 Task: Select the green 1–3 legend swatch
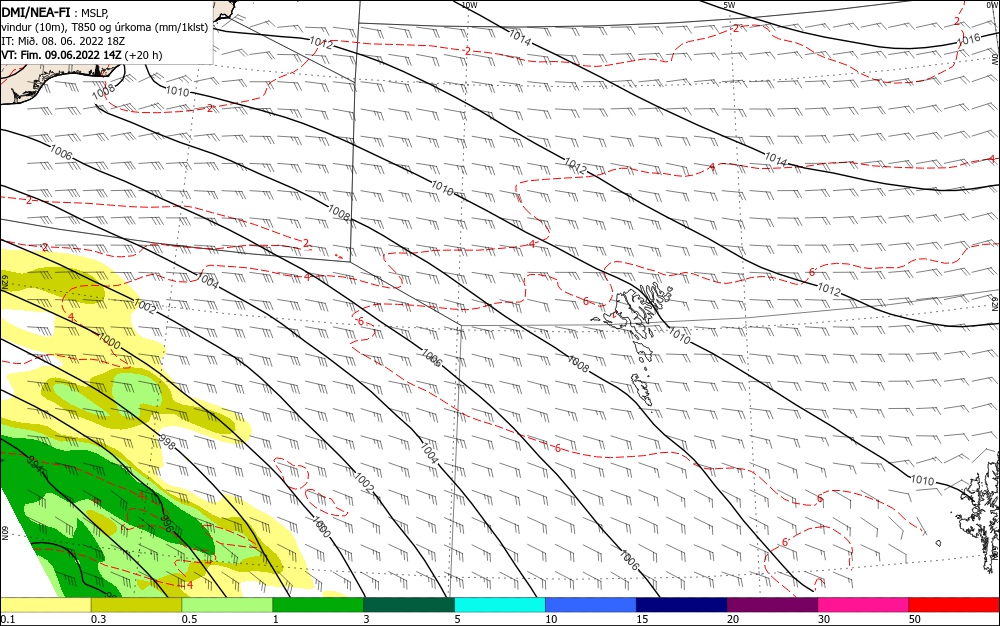(318, 605)
